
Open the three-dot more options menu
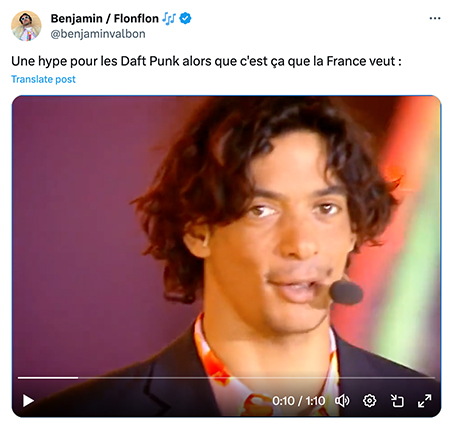435,18
